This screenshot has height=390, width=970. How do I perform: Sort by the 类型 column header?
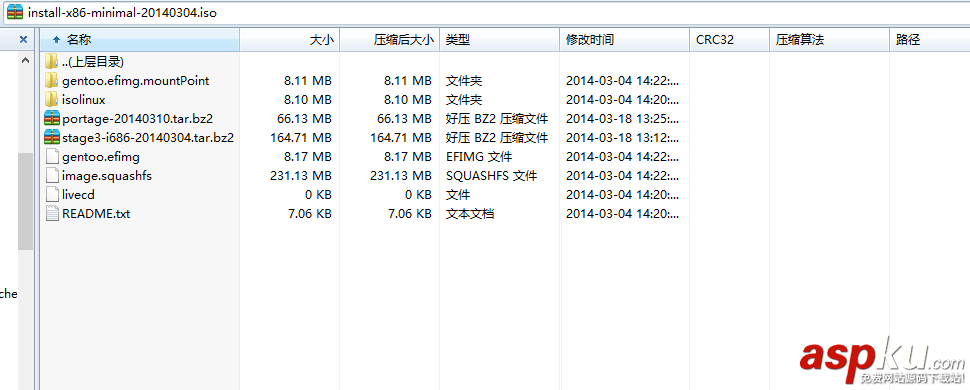click(x=499, y=40)
